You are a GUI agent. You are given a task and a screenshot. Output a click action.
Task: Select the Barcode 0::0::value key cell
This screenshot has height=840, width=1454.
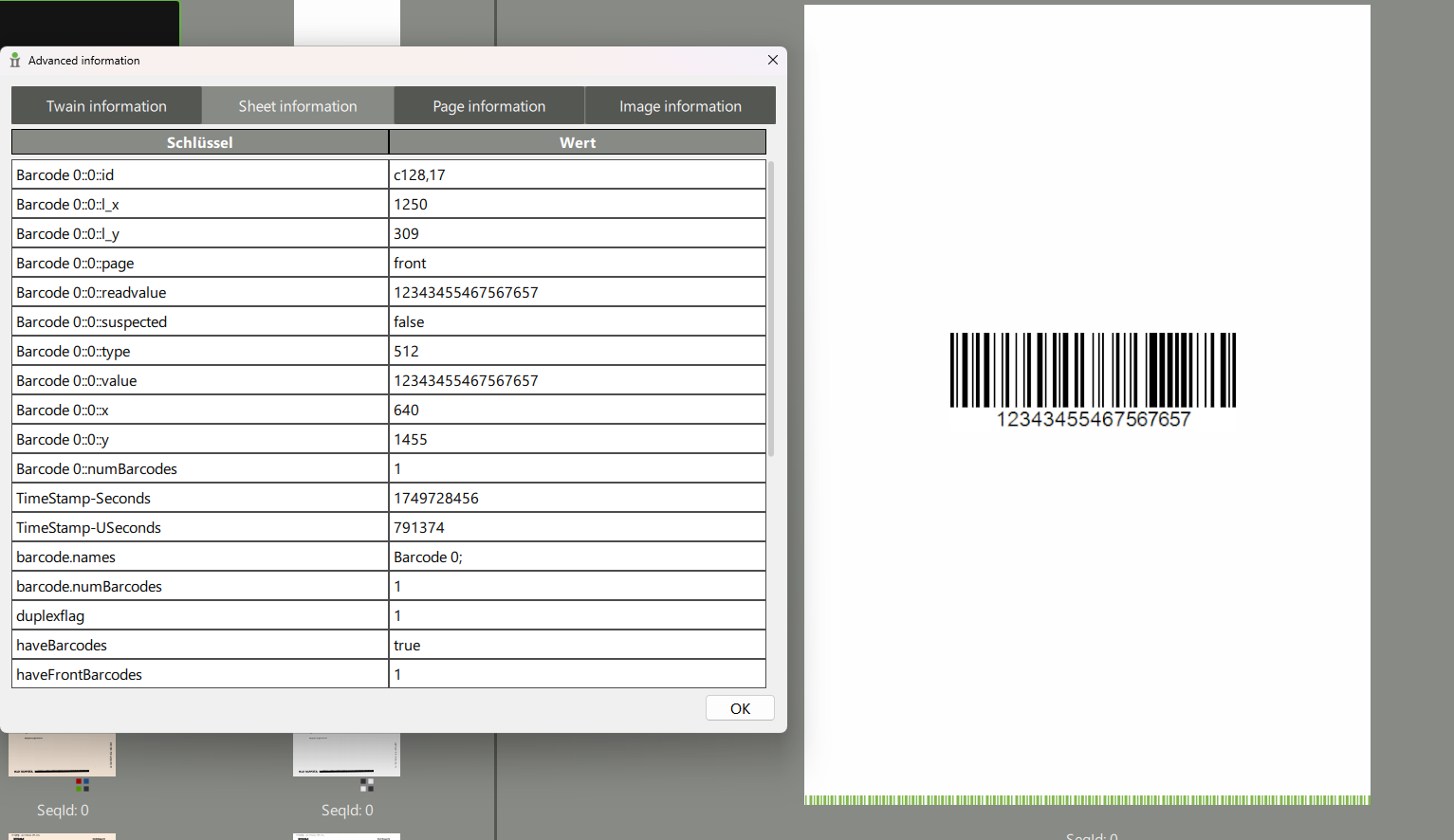pos(200,380)
